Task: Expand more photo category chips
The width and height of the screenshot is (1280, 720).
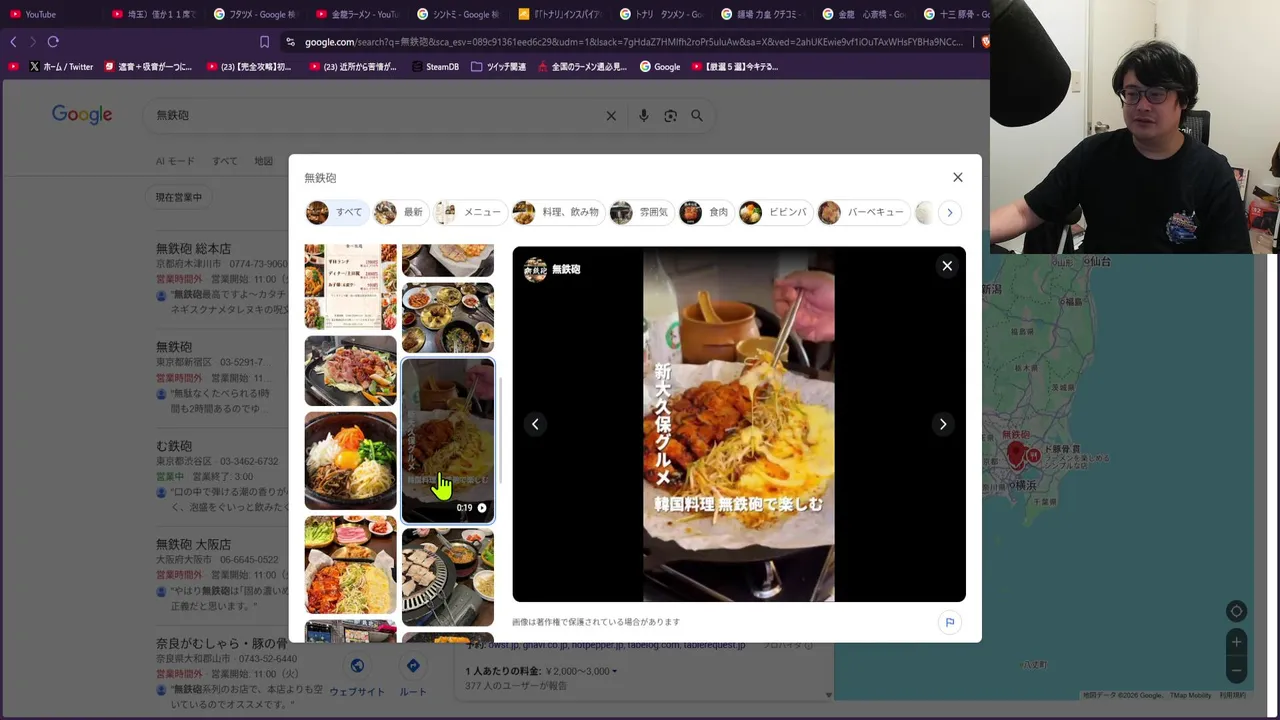Action: coord(950,212)
